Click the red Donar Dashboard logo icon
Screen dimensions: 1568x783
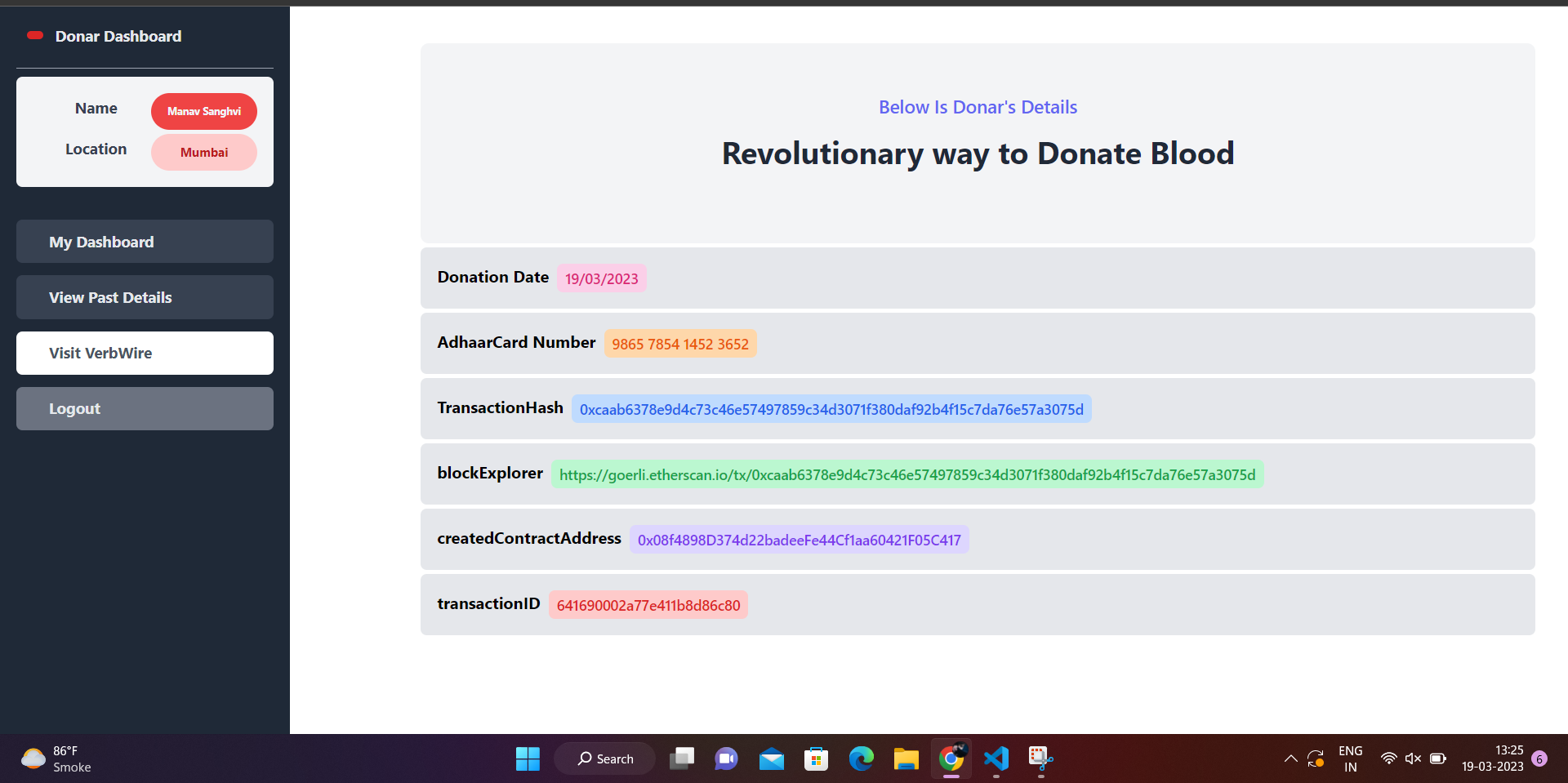(34, 35)
